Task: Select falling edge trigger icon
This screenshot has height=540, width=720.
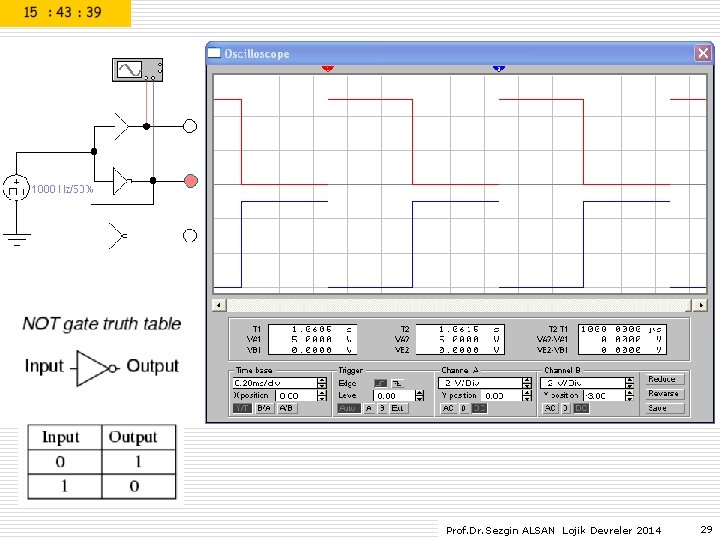Action: (398, 383)
